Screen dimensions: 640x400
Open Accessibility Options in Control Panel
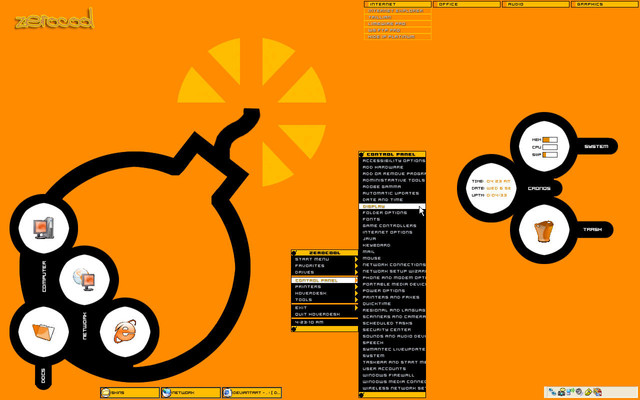[x=392, y=161]
